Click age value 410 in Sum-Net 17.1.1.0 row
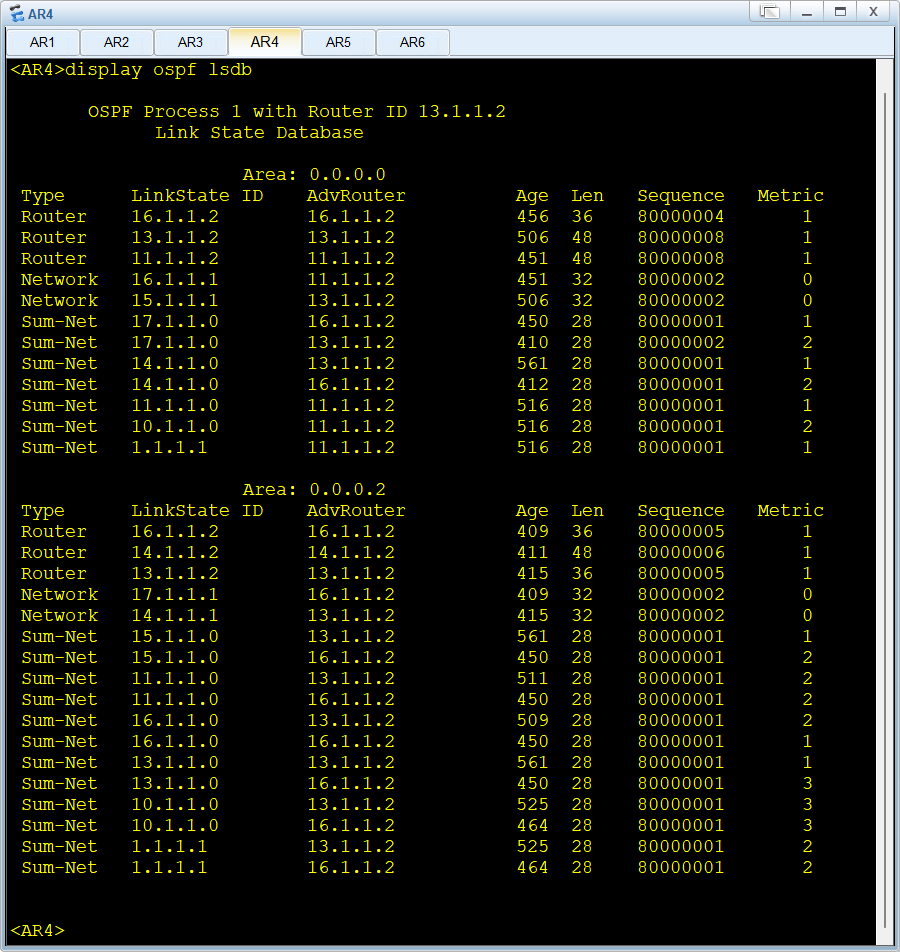900x952 pixels. (x=533, y=342)
